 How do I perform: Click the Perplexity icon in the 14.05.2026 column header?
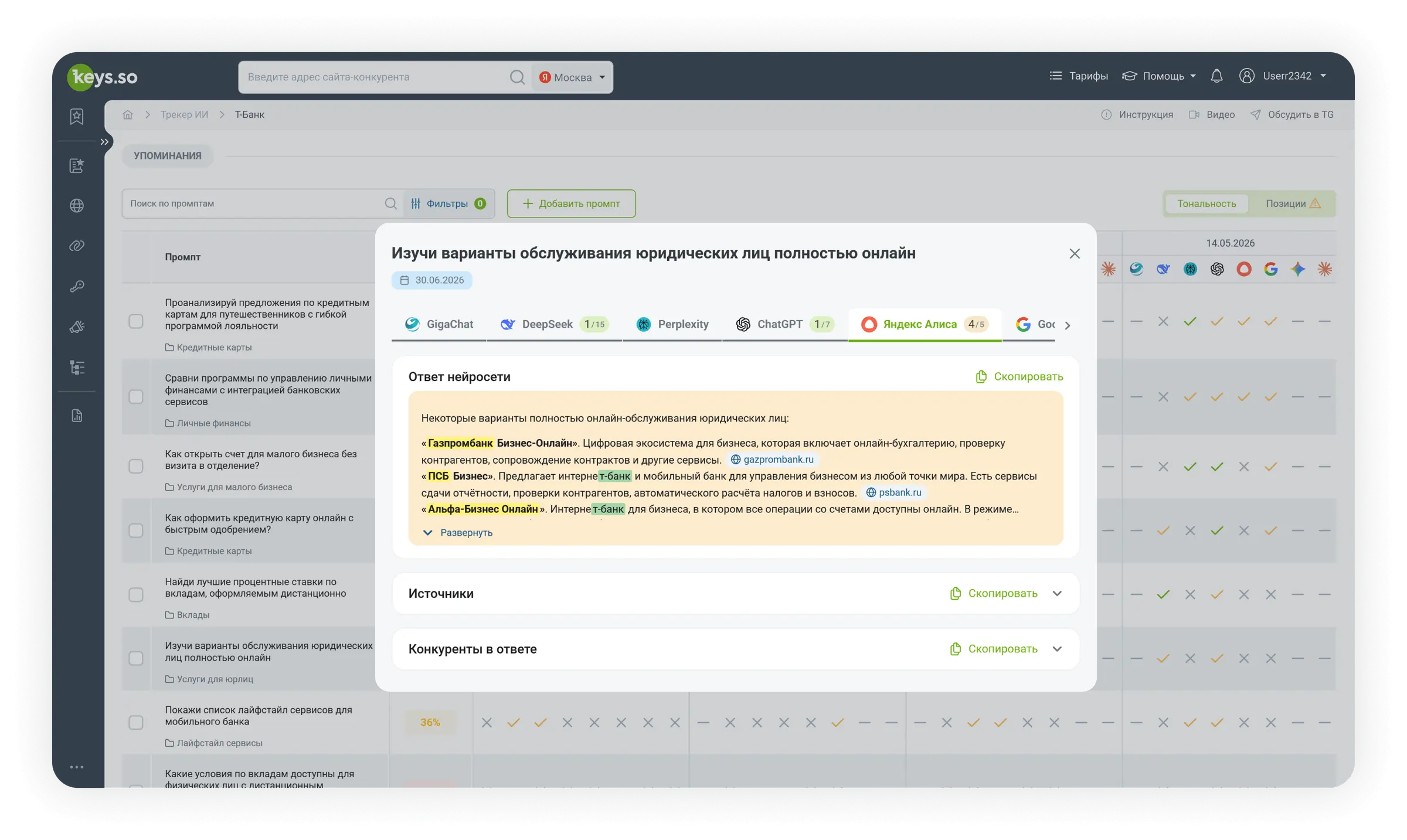coord(1190,269)
